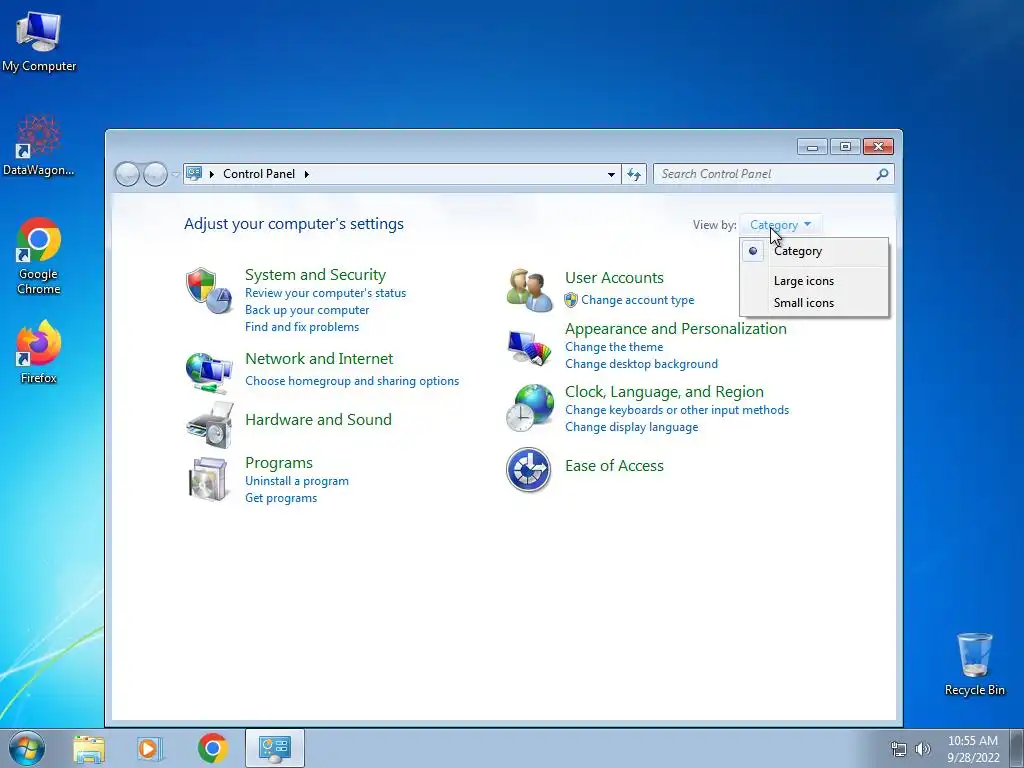
Task: Open the Programs heading link
Action: pos(279,463)
